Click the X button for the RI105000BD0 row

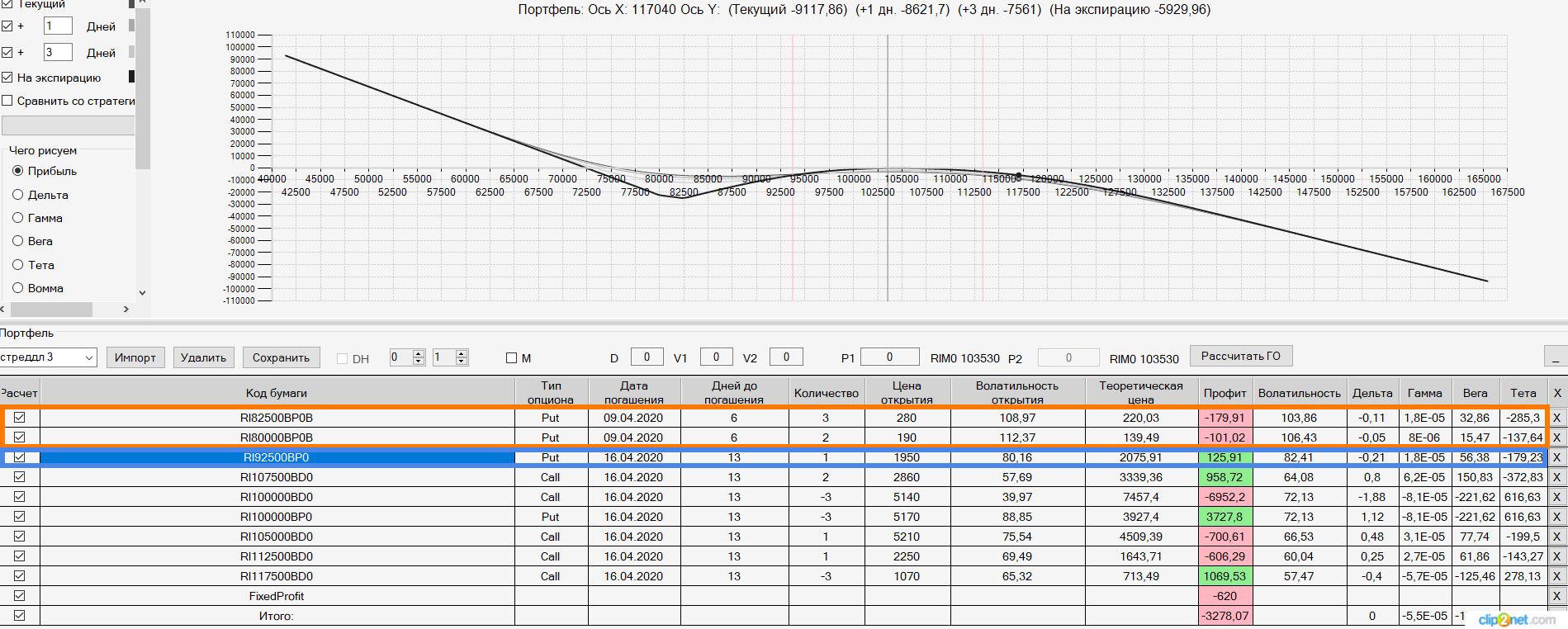tap(1556, 537)
